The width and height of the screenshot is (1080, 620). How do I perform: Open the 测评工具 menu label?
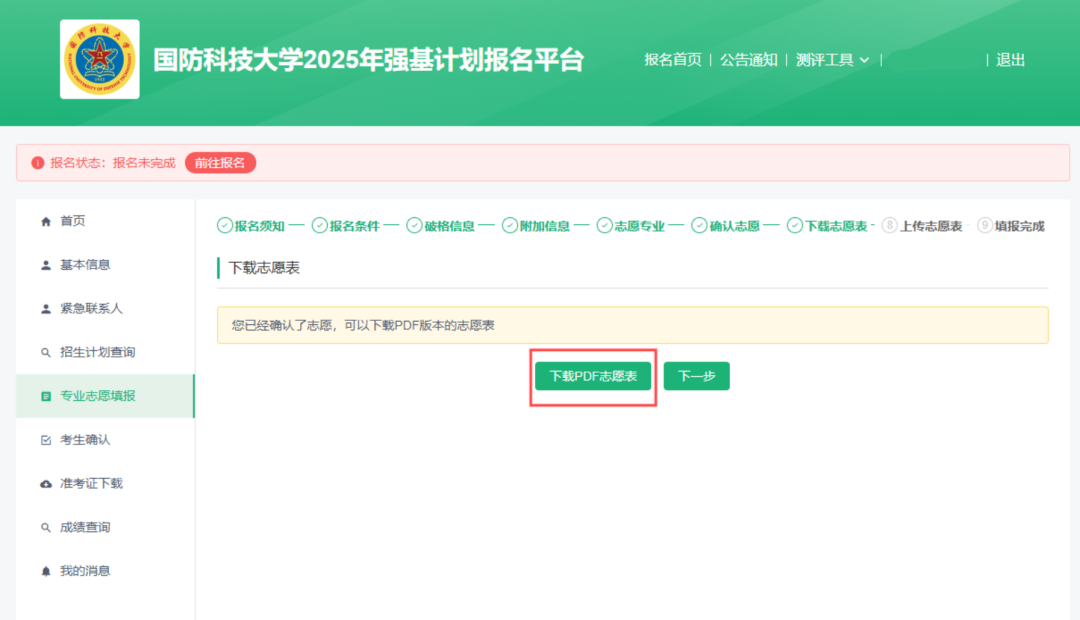[824, 60]
